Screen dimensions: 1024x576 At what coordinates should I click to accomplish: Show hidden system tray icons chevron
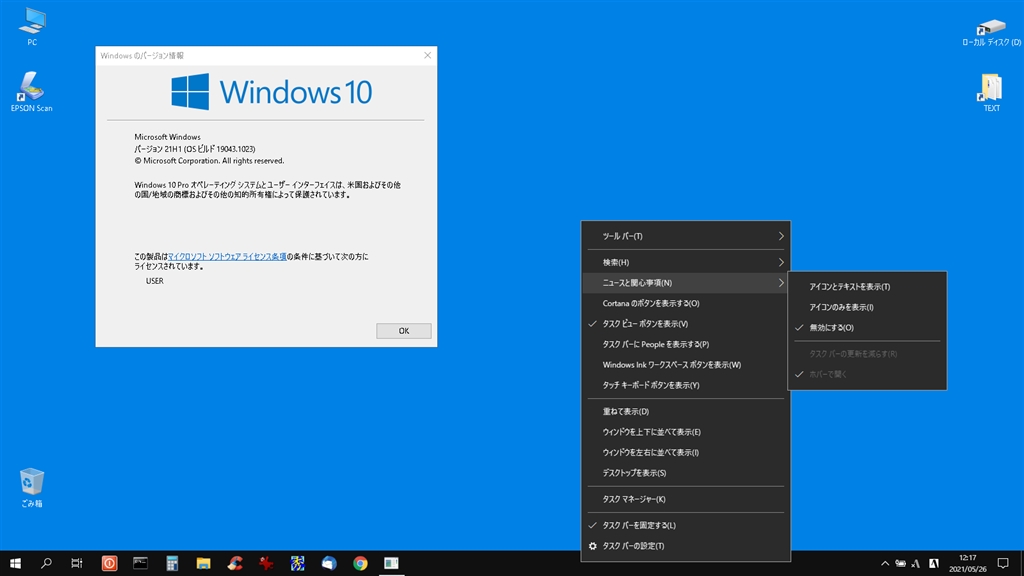[884, 563]
